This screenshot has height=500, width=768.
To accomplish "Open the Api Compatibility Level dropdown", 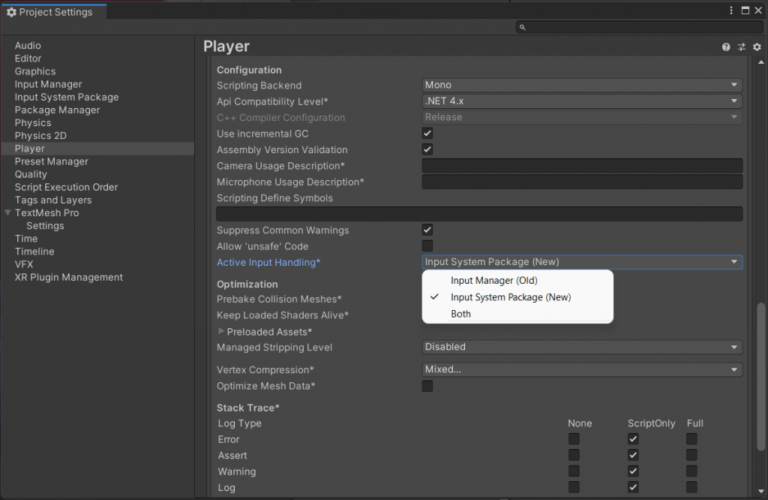I will click(x=582, y=101).
